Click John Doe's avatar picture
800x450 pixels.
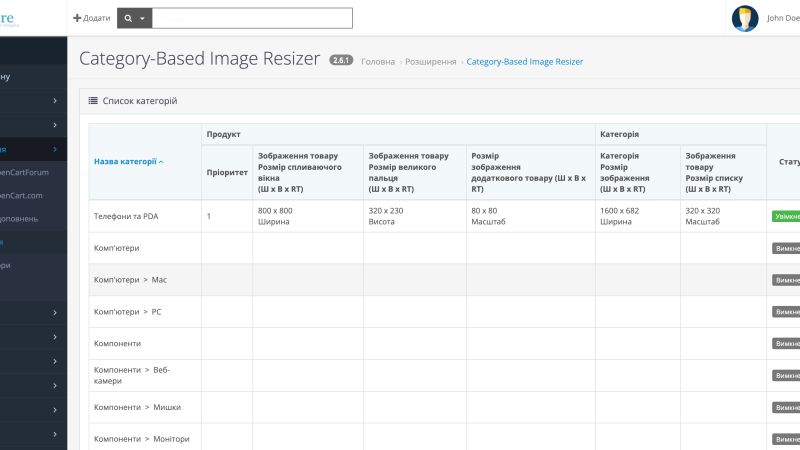(744, 18)
